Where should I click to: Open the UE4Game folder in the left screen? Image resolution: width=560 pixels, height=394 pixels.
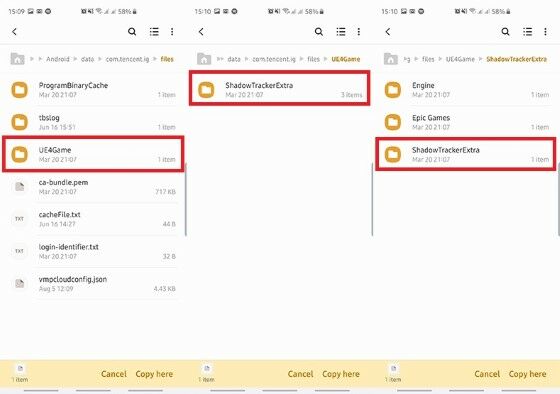click(x=93, y=154)
